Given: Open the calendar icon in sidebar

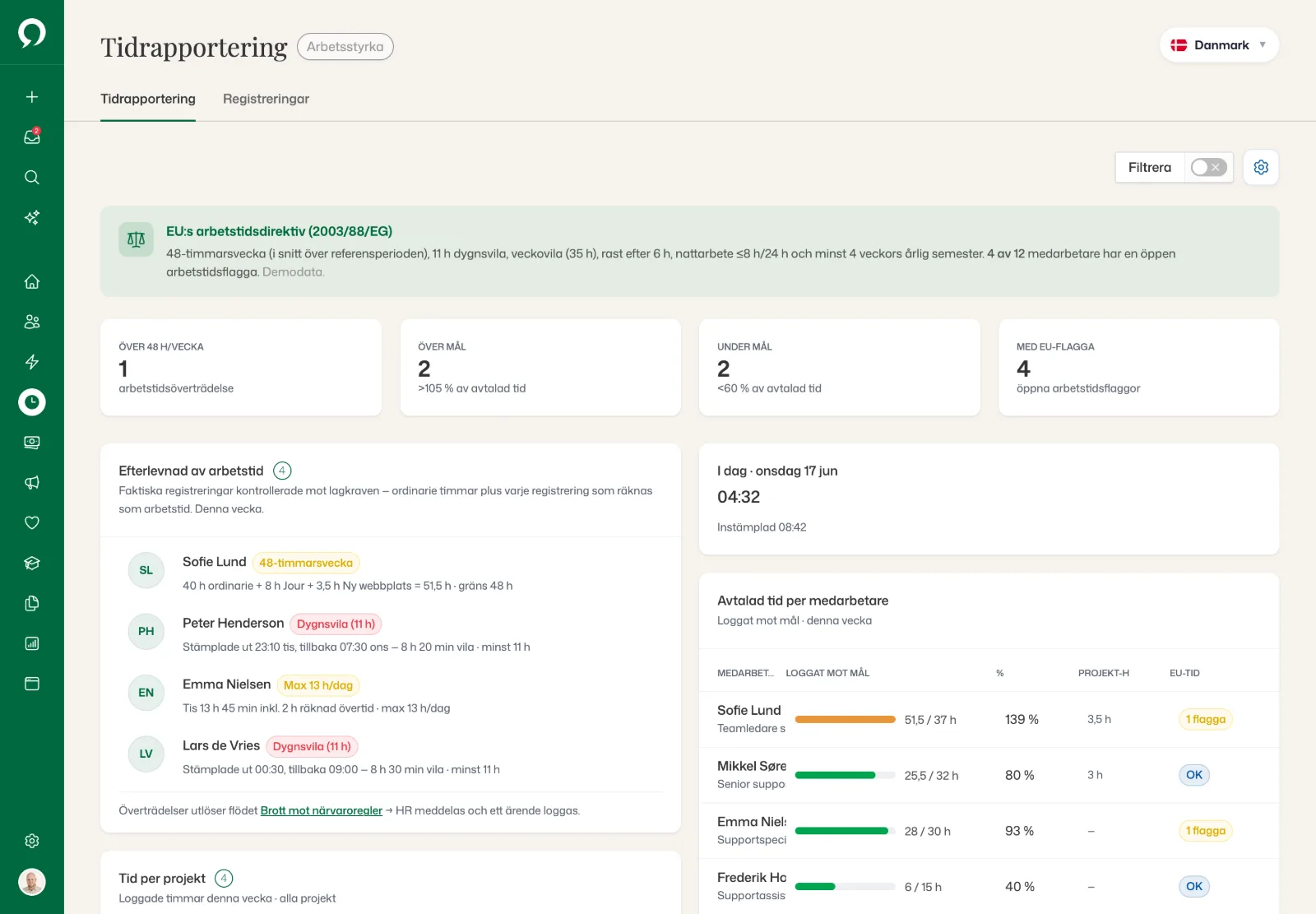Looking at the screenshot, I should [x=32, y=684].
